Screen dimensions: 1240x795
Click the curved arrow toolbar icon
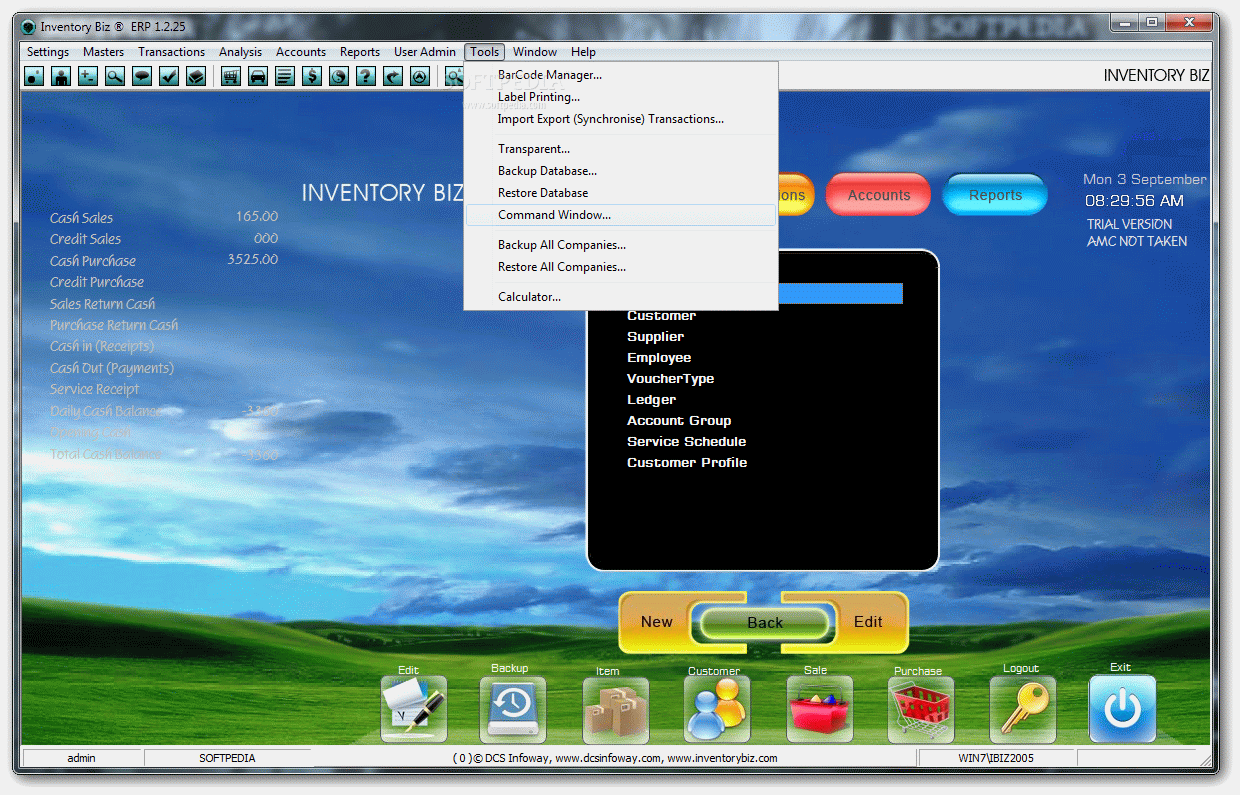point(393,75)
